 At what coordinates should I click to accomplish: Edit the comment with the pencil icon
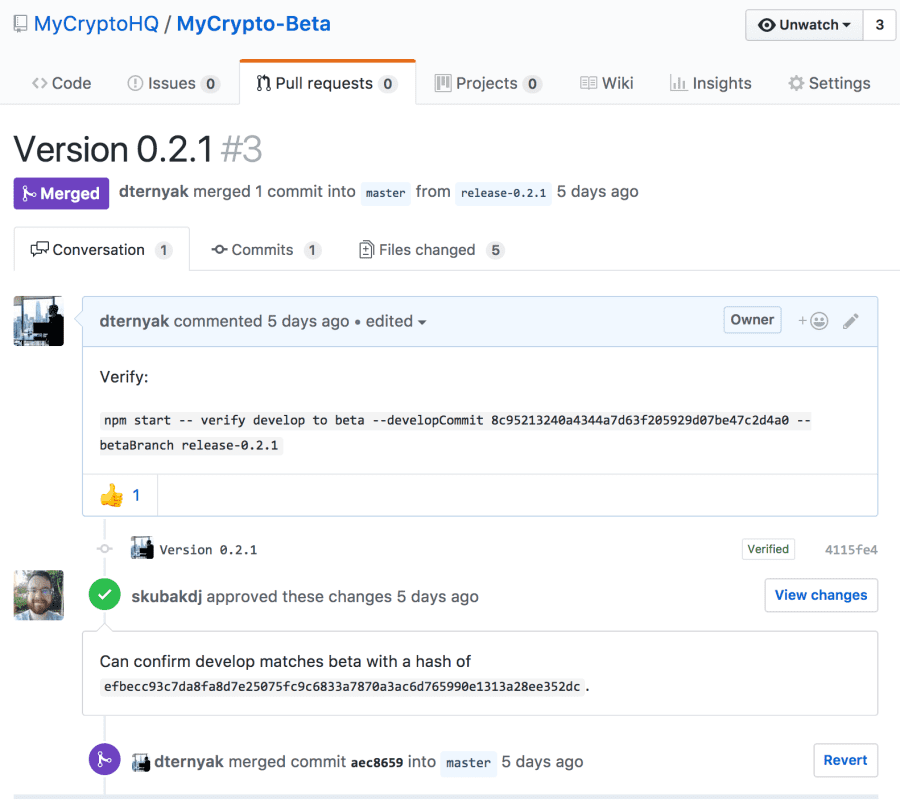[x=851, y=321]
